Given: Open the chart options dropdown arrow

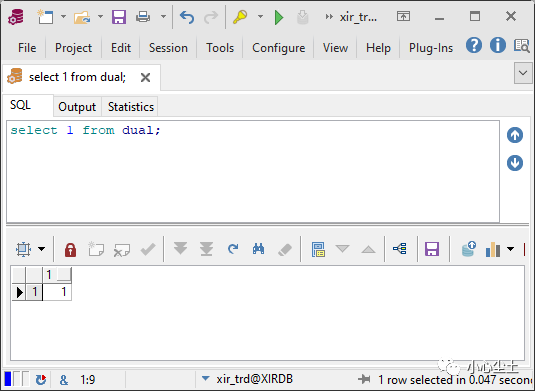Looking at the screenshot, I should click(x=510, y=249).
